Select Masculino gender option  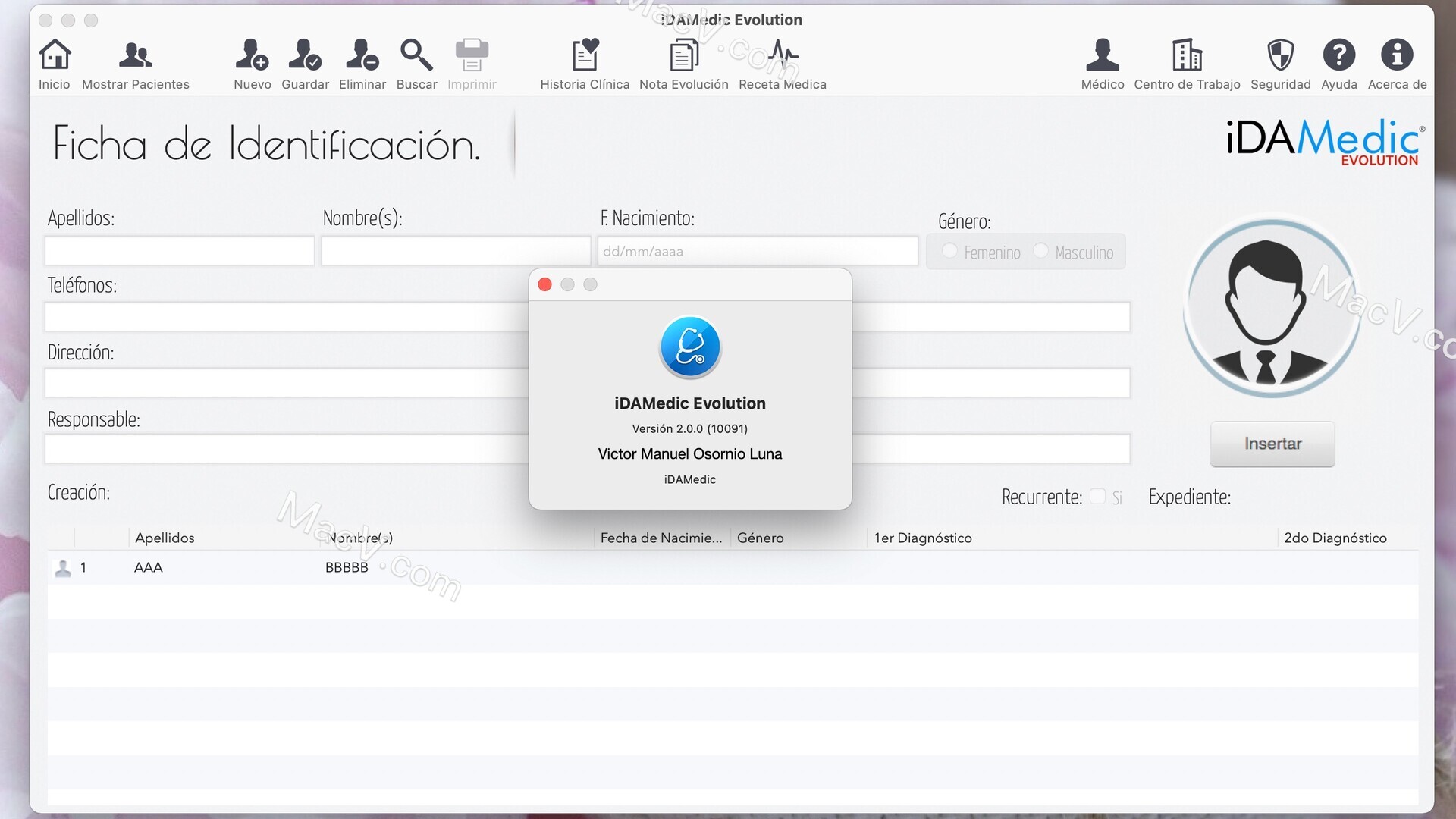point(1040,250)
